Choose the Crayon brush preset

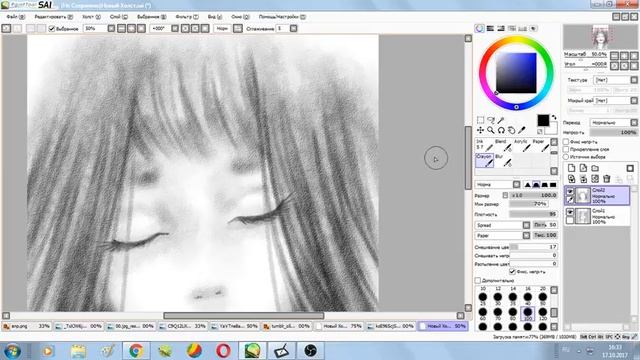(x=484, y=160)
